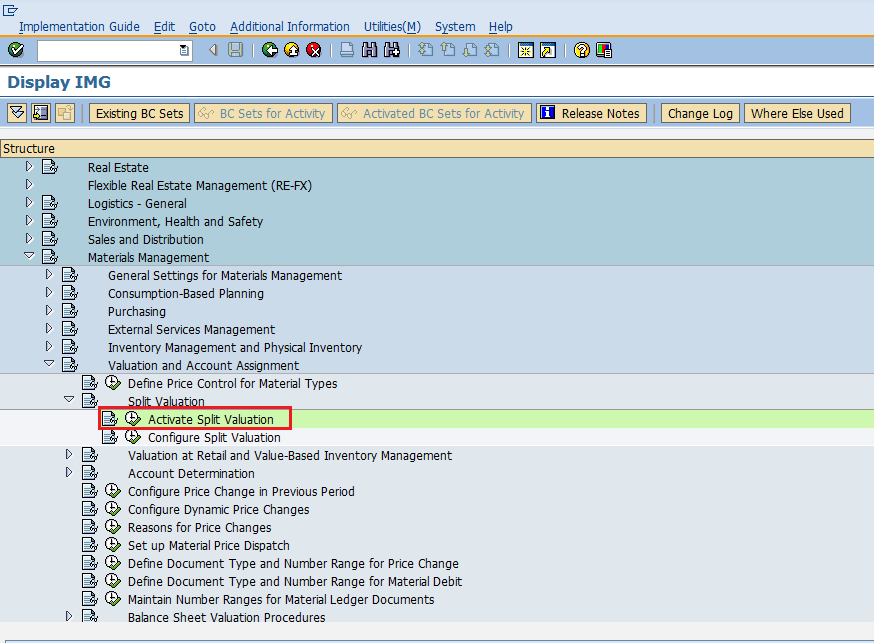Click the Next Page icon

[470, 50]
